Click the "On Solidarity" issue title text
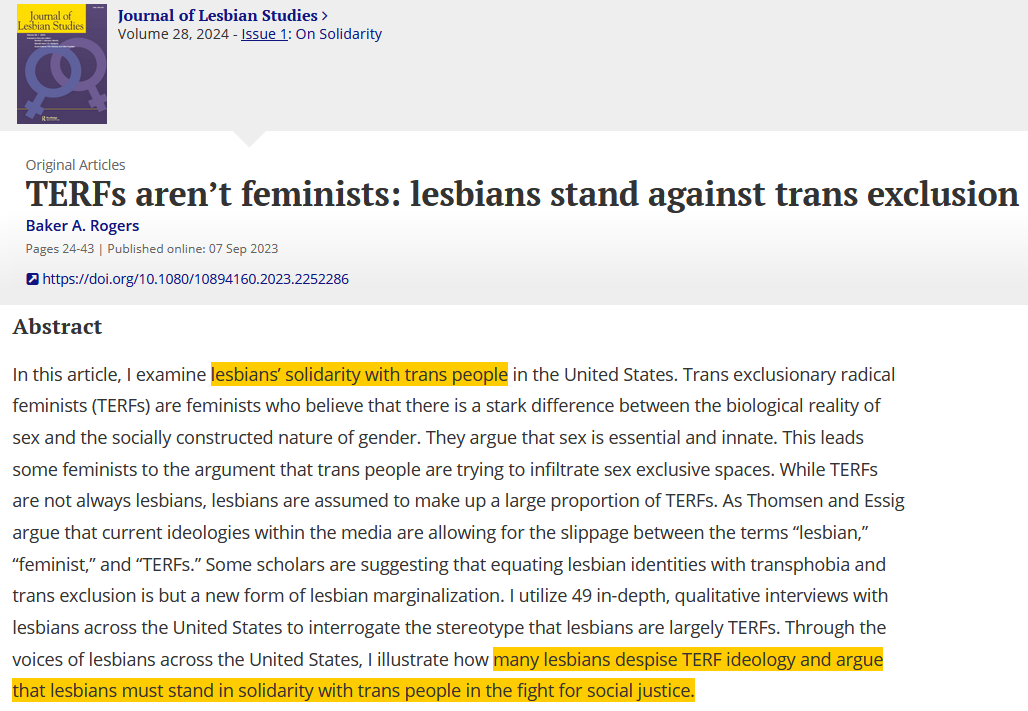 337,34
